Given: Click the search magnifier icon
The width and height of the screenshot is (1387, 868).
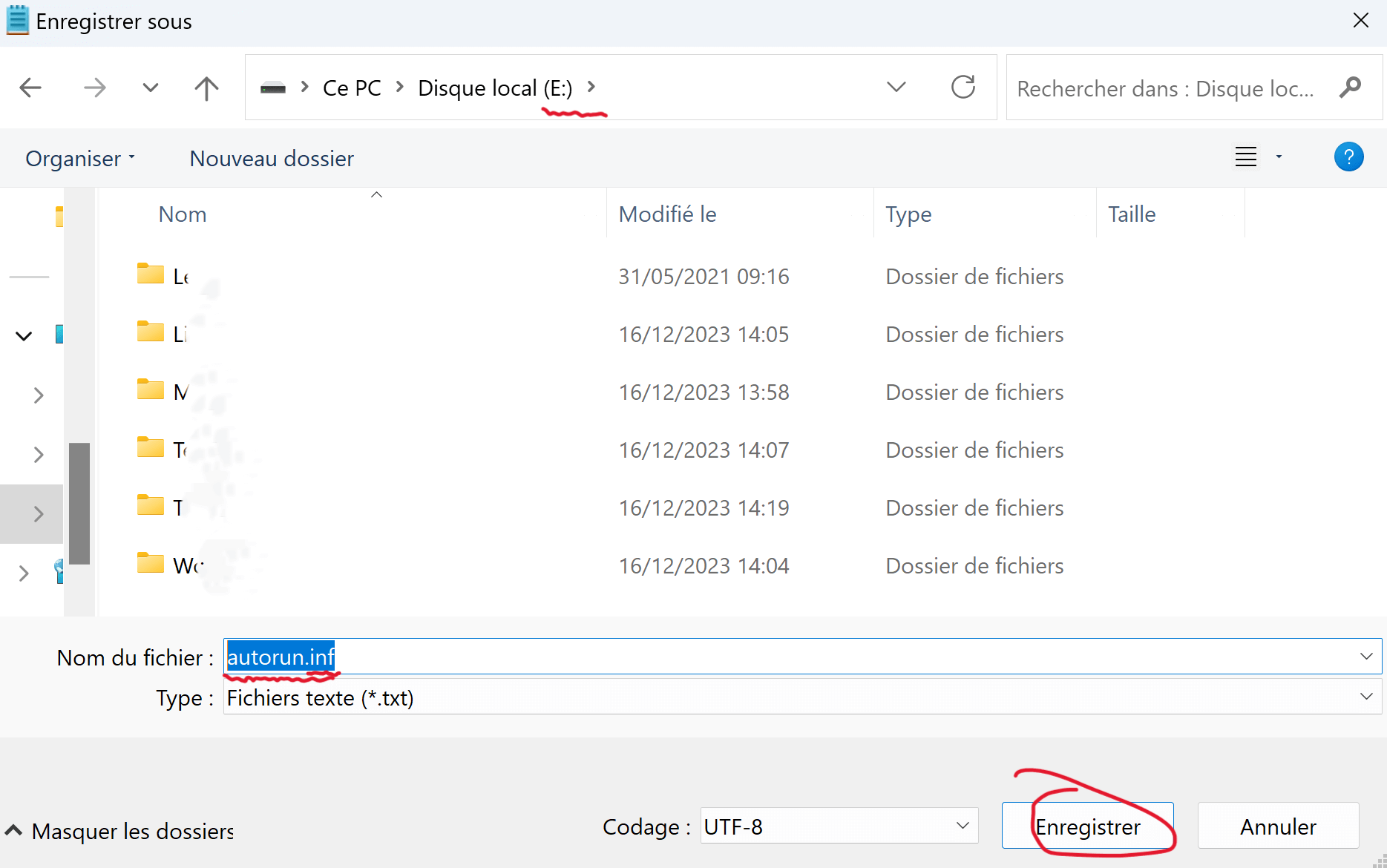Looking at the screenshot, I should pos(1350,88).
